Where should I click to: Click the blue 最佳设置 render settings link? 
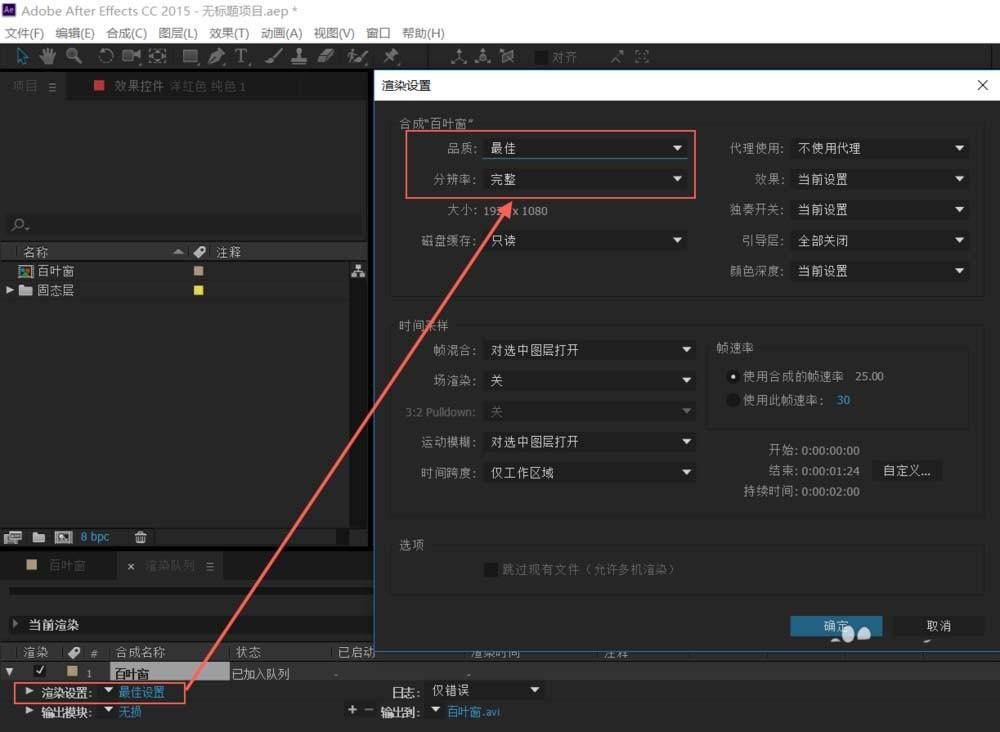pos(143,690)
